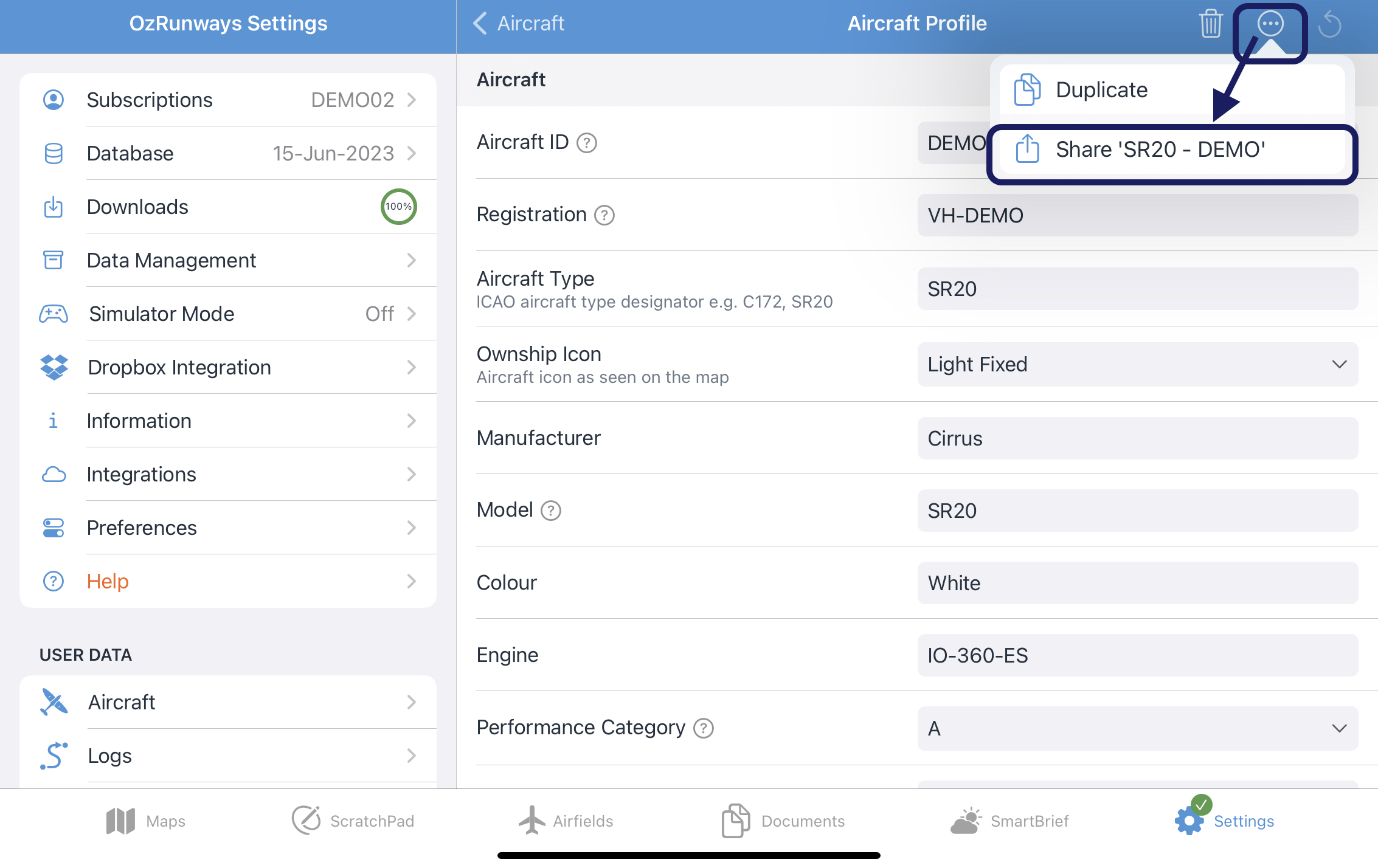Tap the Duplicate copy icon
Screen dimensions: 1378x868
click(1027, 89)
